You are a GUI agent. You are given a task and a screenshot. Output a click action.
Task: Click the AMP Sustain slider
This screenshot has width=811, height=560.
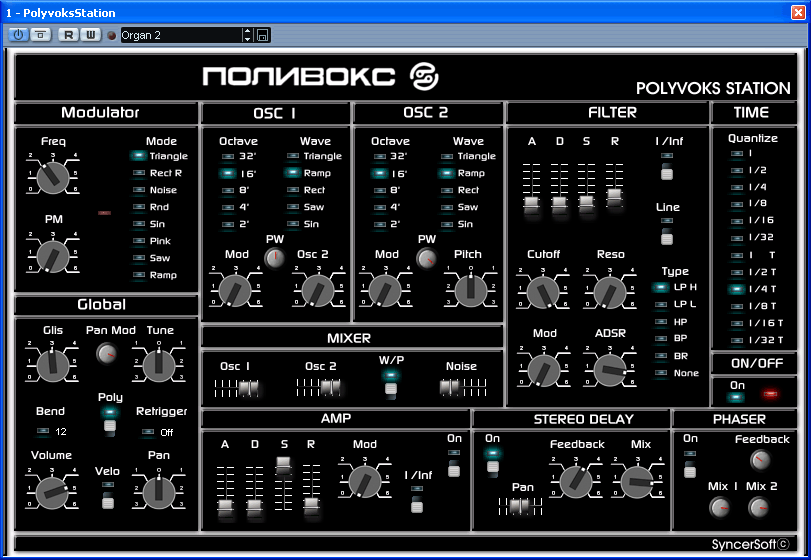click(283, 465)
